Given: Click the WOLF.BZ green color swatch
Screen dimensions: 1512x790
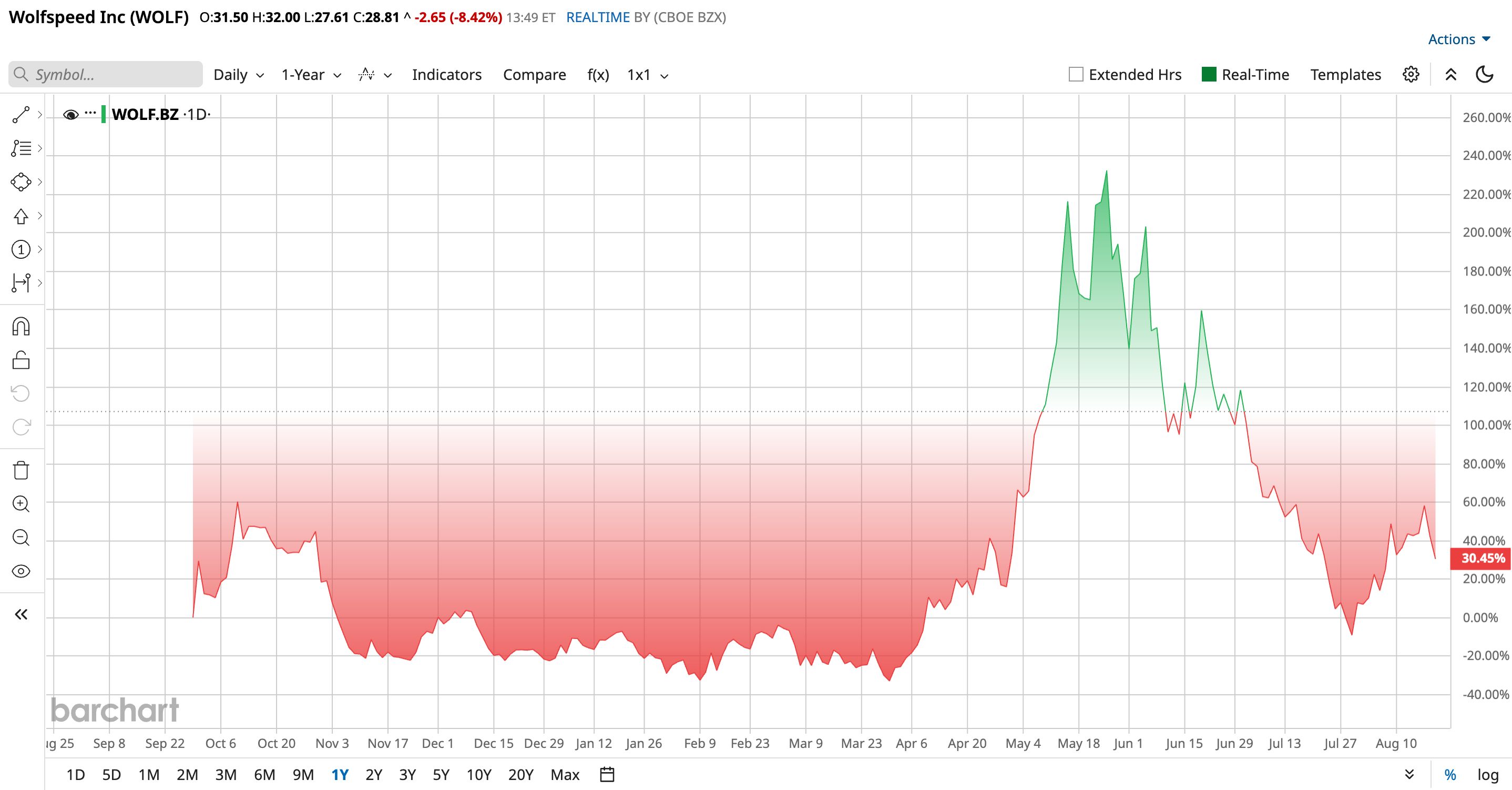Looking at the screenshot, I should coord(103,114).
